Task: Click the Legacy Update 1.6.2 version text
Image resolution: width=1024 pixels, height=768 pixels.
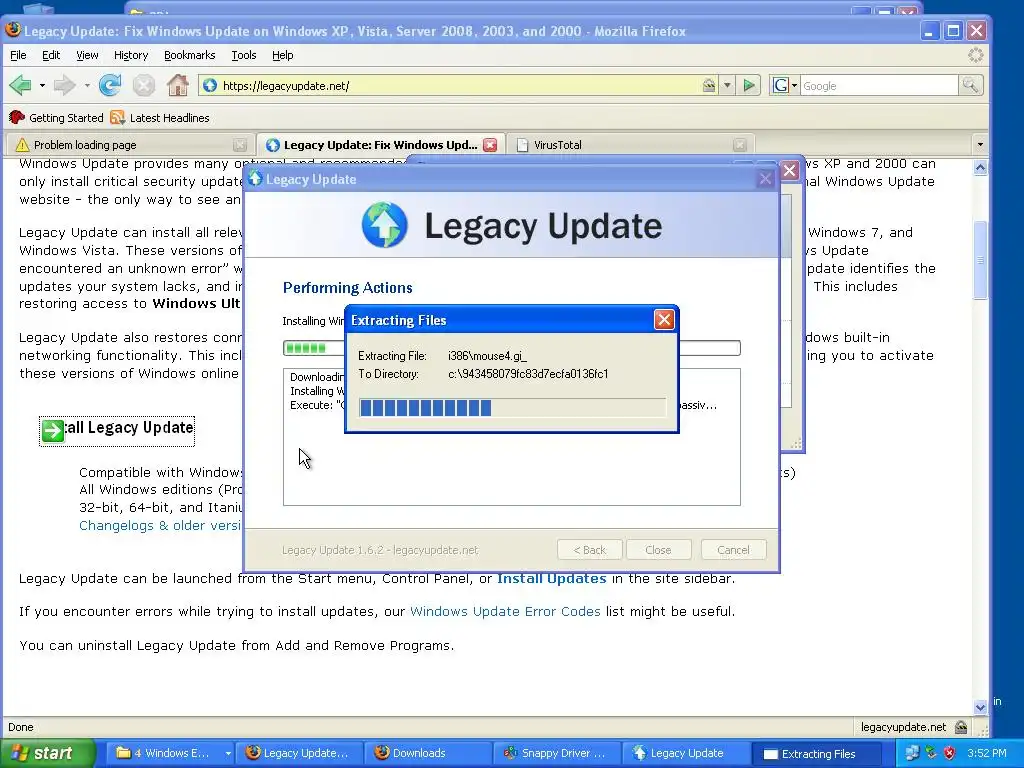Action: coord(379,550)
